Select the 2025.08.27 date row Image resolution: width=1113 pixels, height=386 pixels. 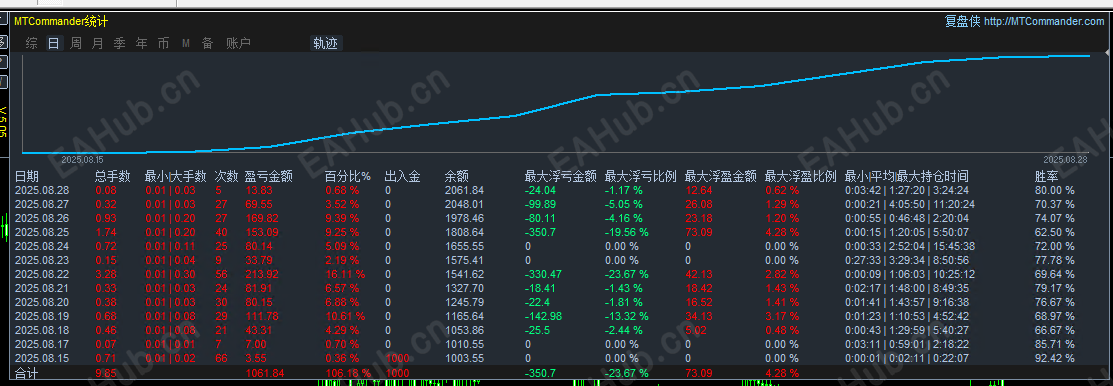tap(42, 204)
